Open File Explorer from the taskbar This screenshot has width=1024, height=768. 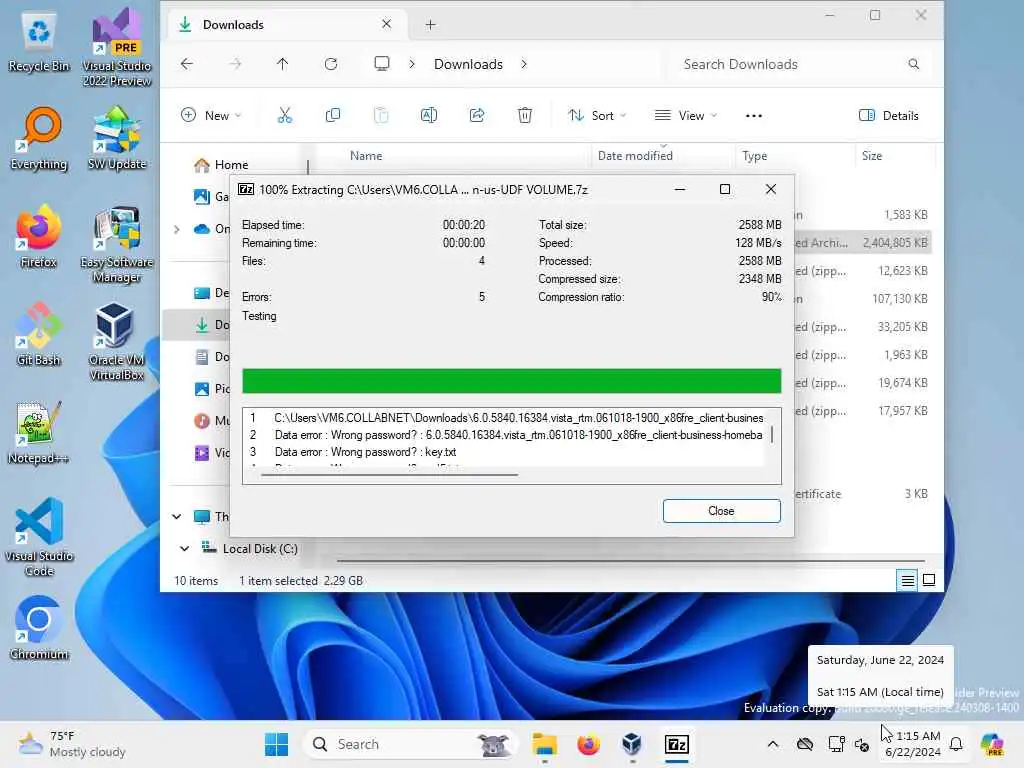544,744
